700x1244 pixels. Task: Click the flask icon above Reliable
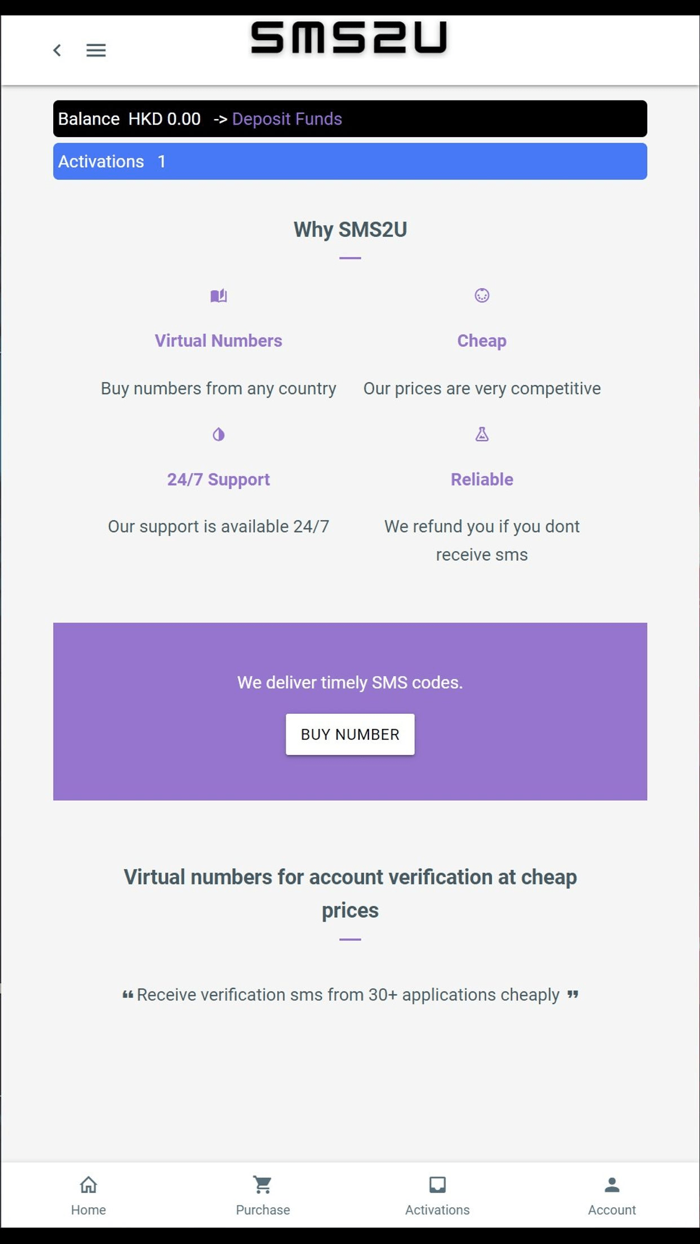482,434
